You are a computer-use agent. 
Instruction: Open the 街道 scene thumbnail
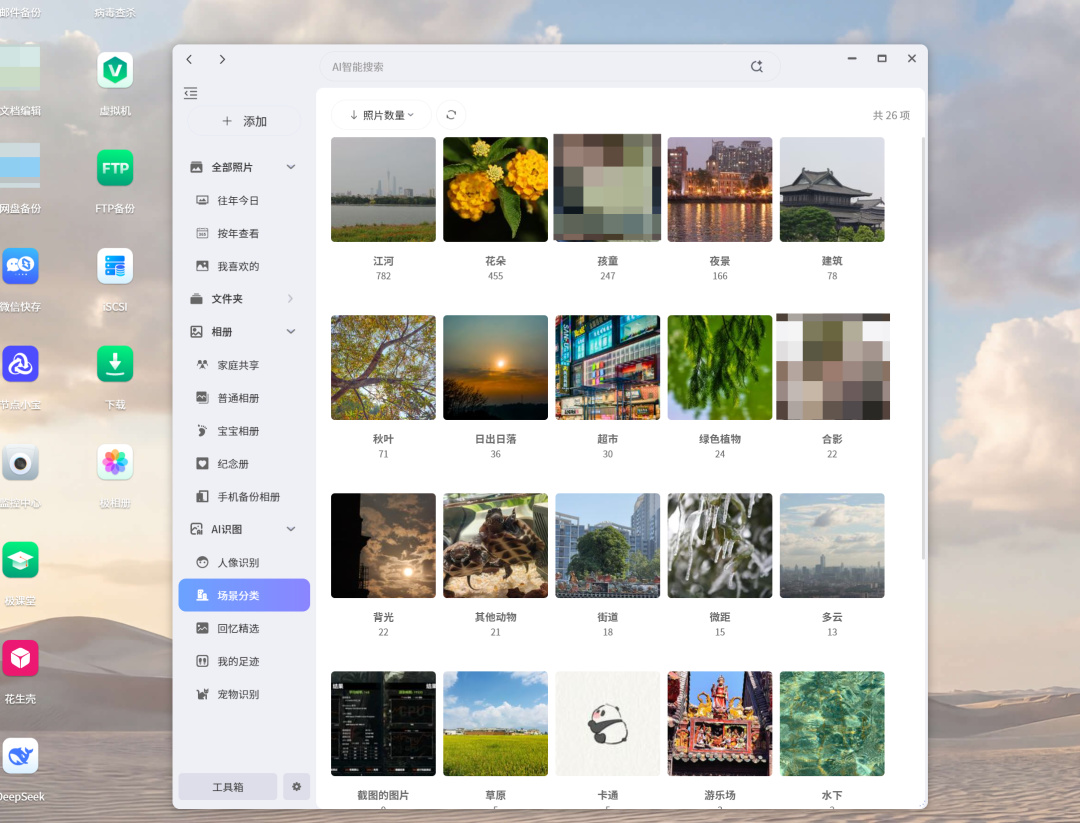[608, 545]
